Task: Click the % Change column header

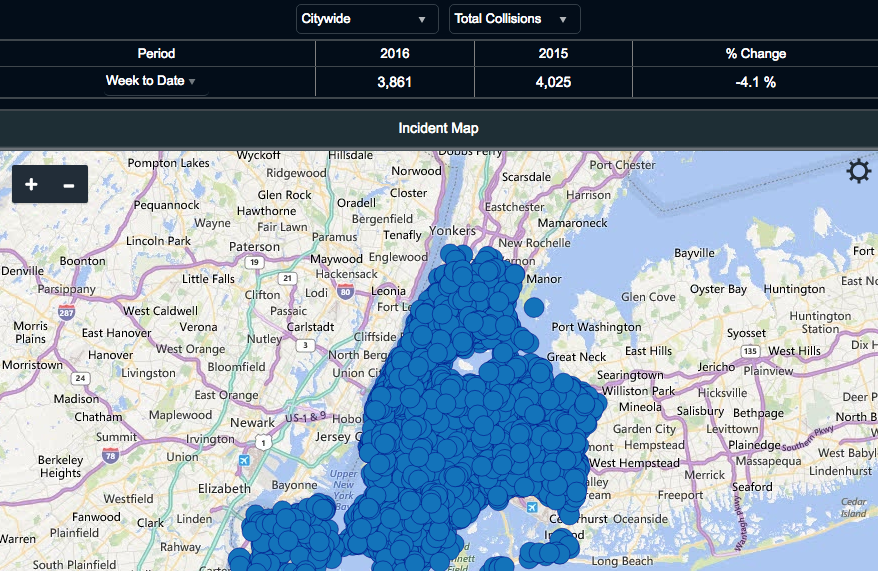Action: tap(755, 54)
